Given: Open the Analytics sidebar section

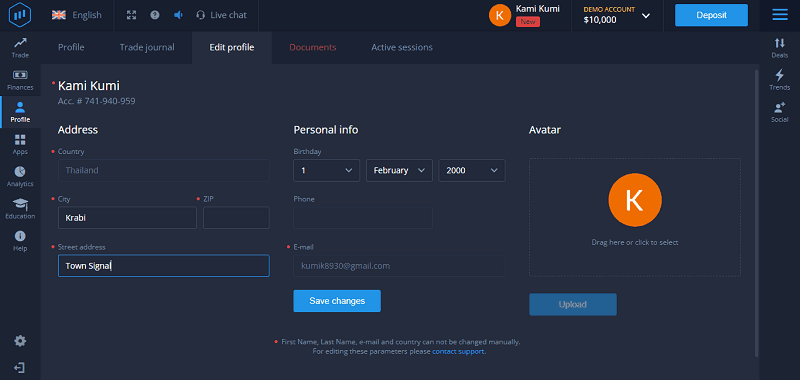Looking at the screenshot, I should click(20, 176).
